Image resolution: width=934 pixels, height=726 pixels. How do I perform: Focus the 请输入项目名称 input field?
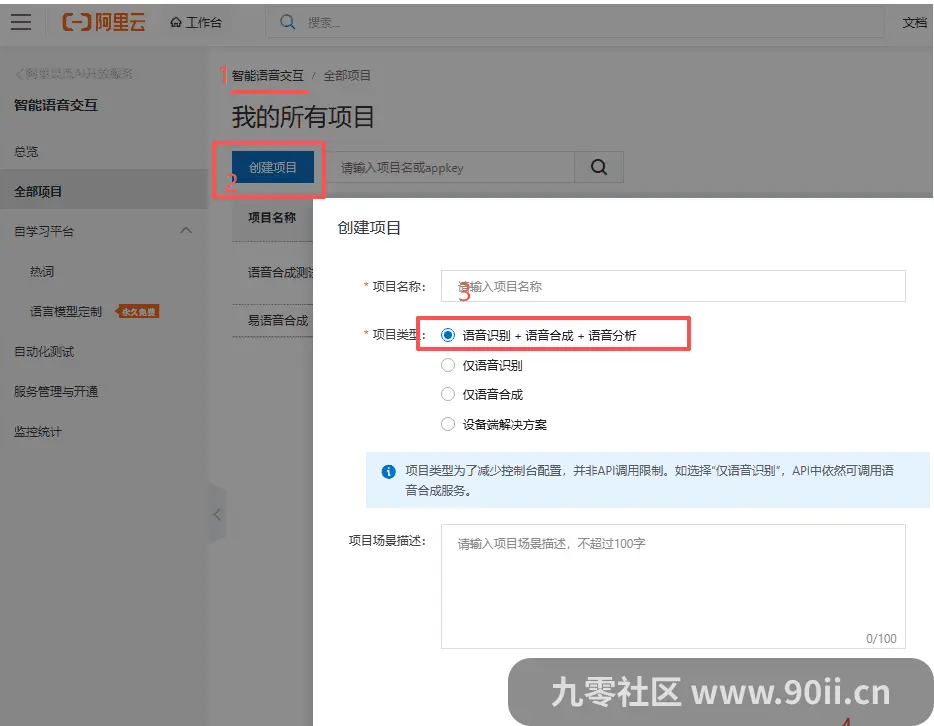[x=673, y=286]
